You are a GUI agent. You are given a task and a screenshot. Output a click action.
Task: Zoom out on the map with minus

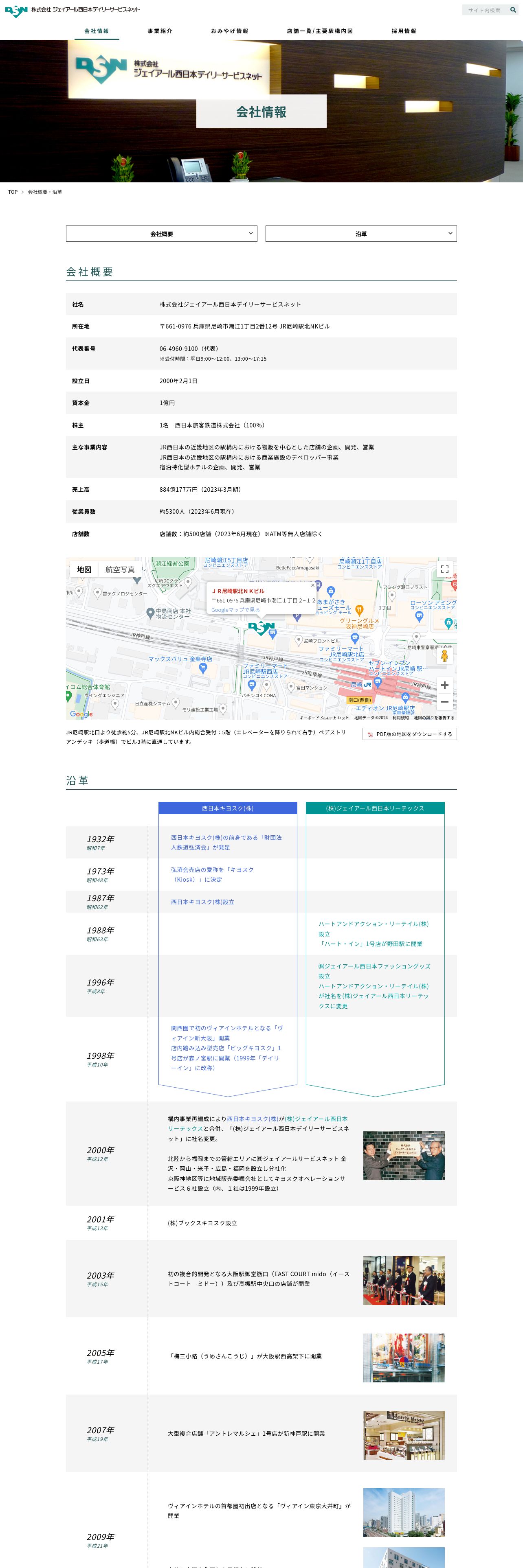[444, 702]
